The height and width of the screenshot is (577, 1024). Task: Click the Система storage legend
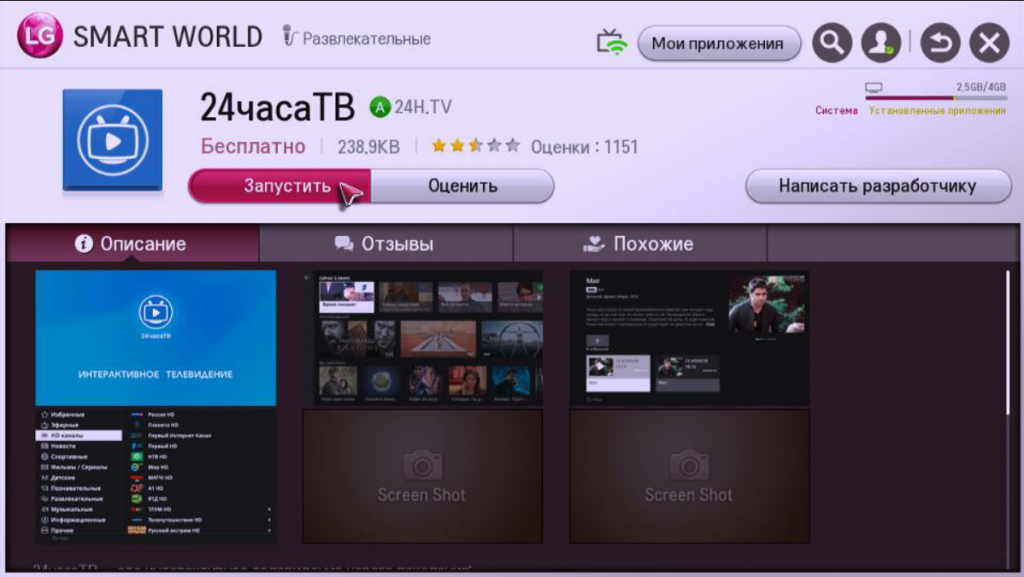836,110
